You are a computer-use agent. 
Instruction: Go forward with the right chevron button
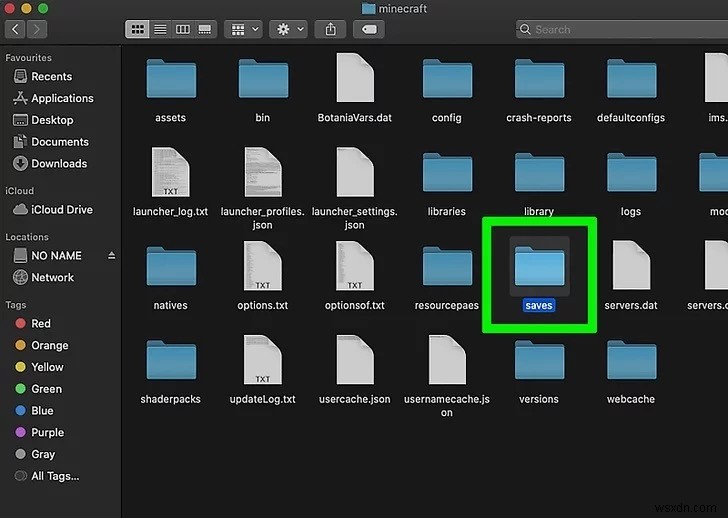click(x=37, y=30)
